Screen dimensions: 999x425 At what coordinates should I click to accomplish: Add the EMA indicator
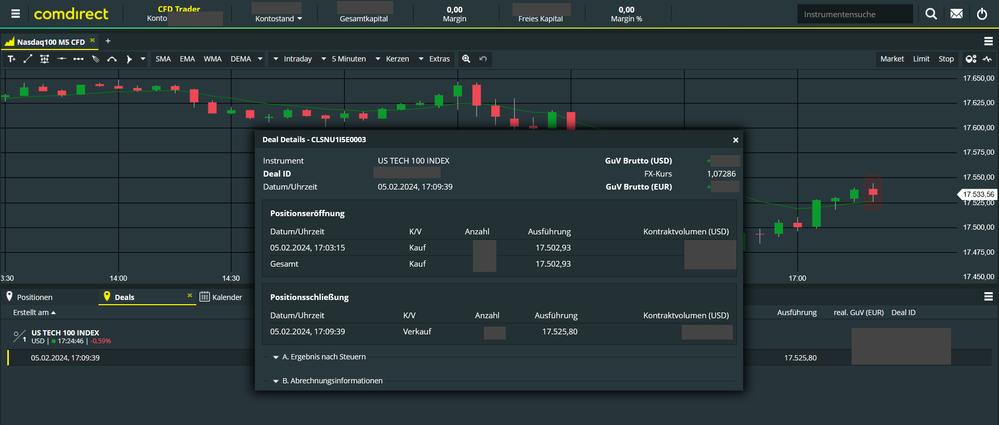click(187, 59)
